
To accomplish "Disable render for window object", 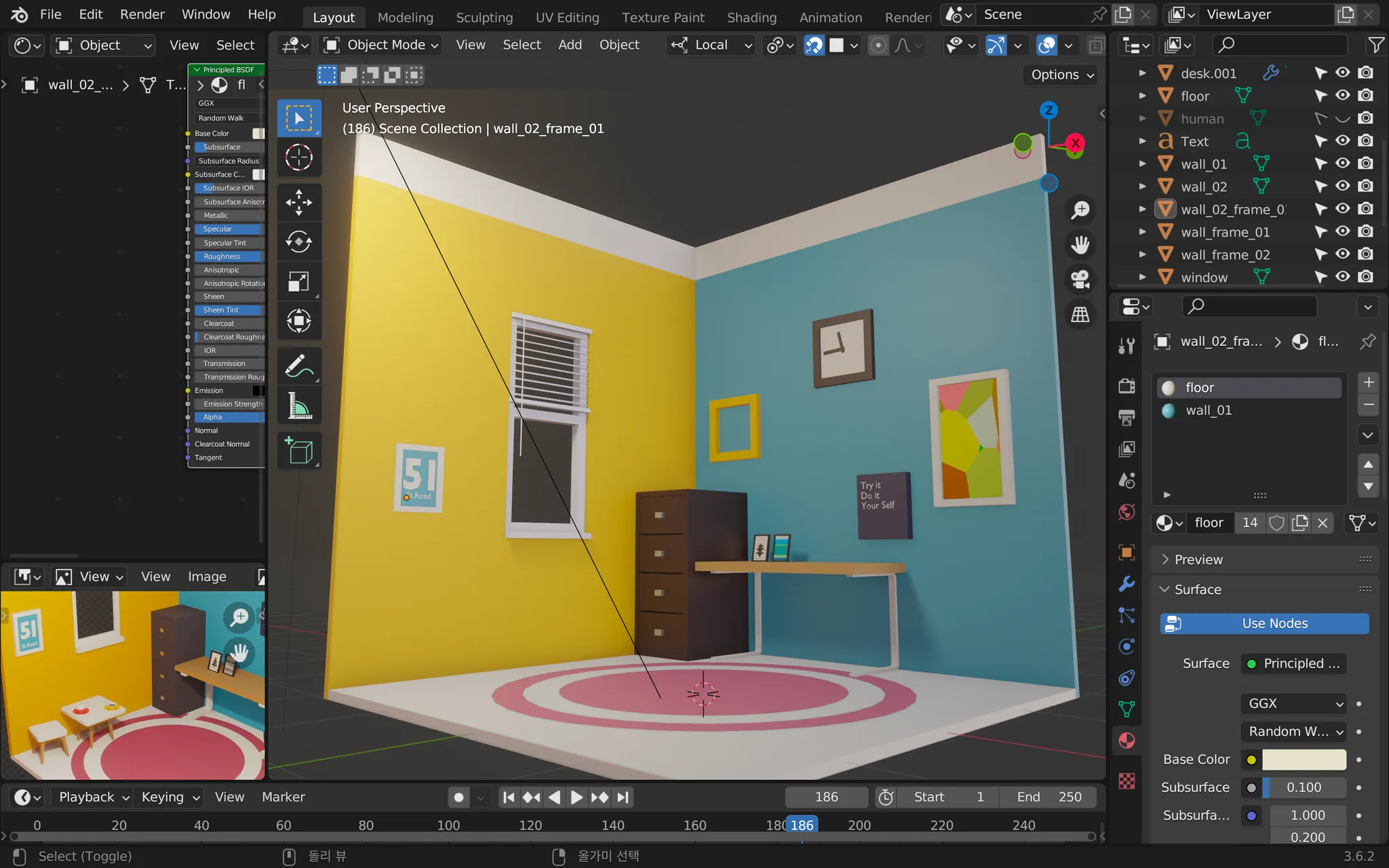I will 1366,277.
